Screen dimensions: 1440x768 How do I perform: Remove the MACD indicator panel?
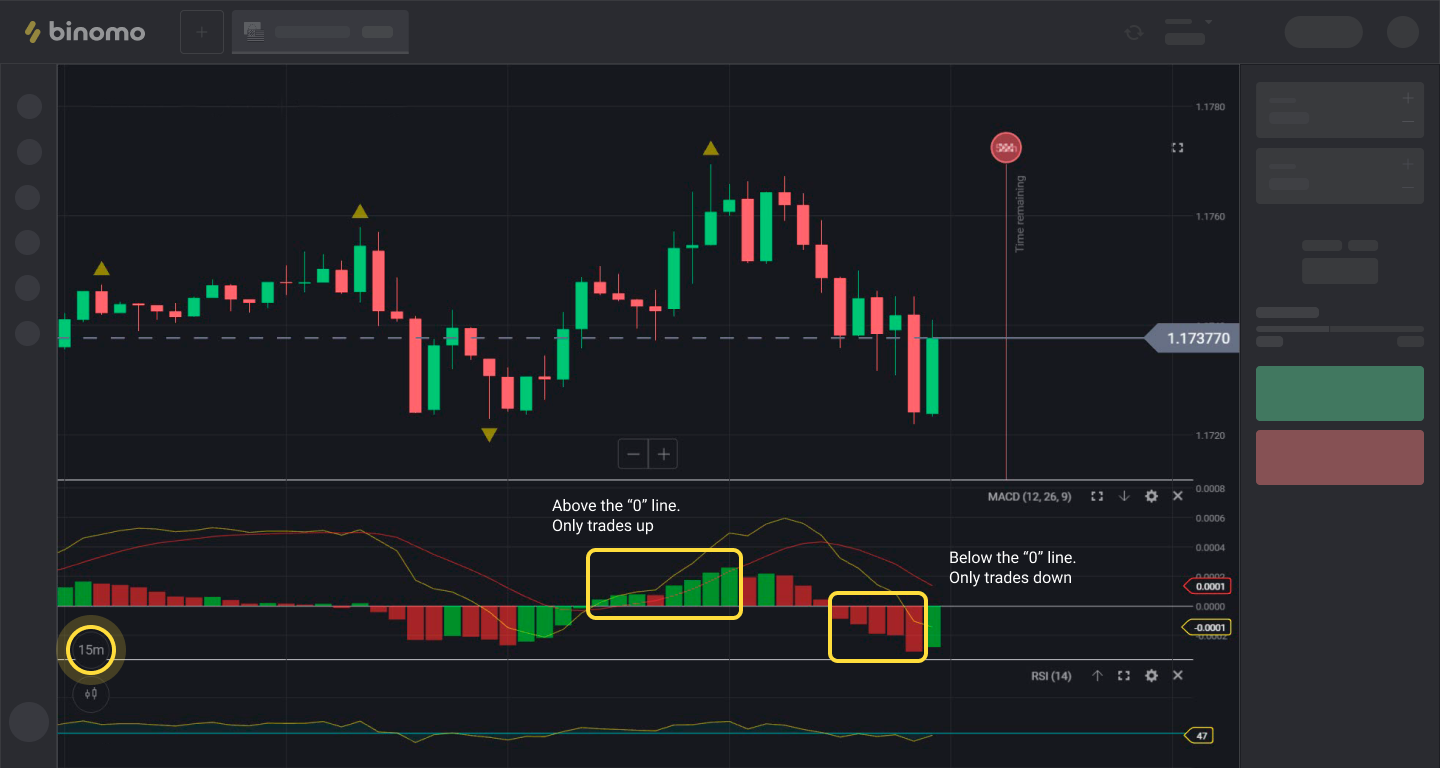(x=1177, y=496)
